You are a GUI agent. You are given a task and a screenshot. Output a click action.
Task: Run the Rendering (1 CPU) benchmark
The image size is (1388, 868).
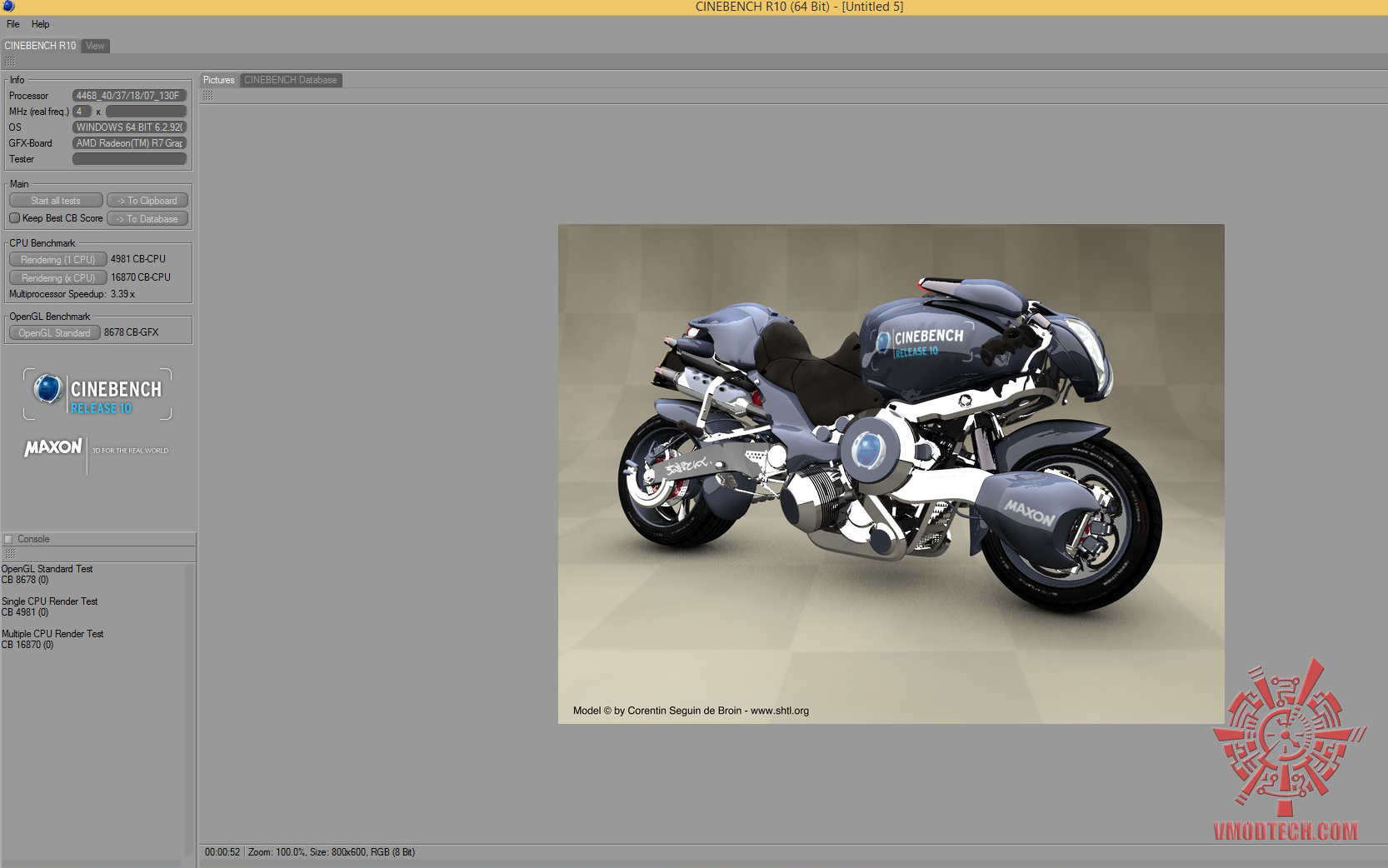click(x=58, y=260)
